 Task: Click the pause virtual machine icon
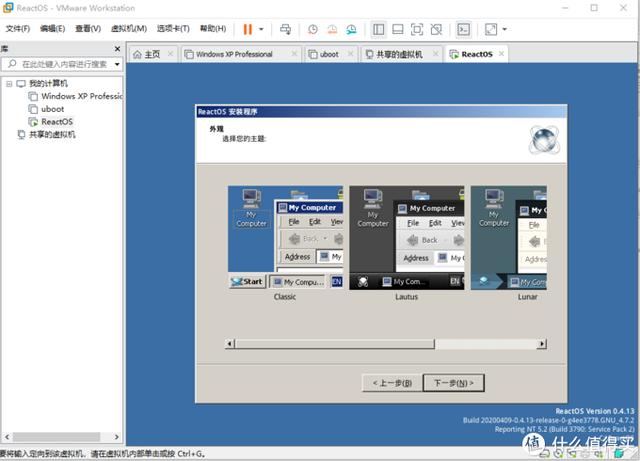point(247,29)
